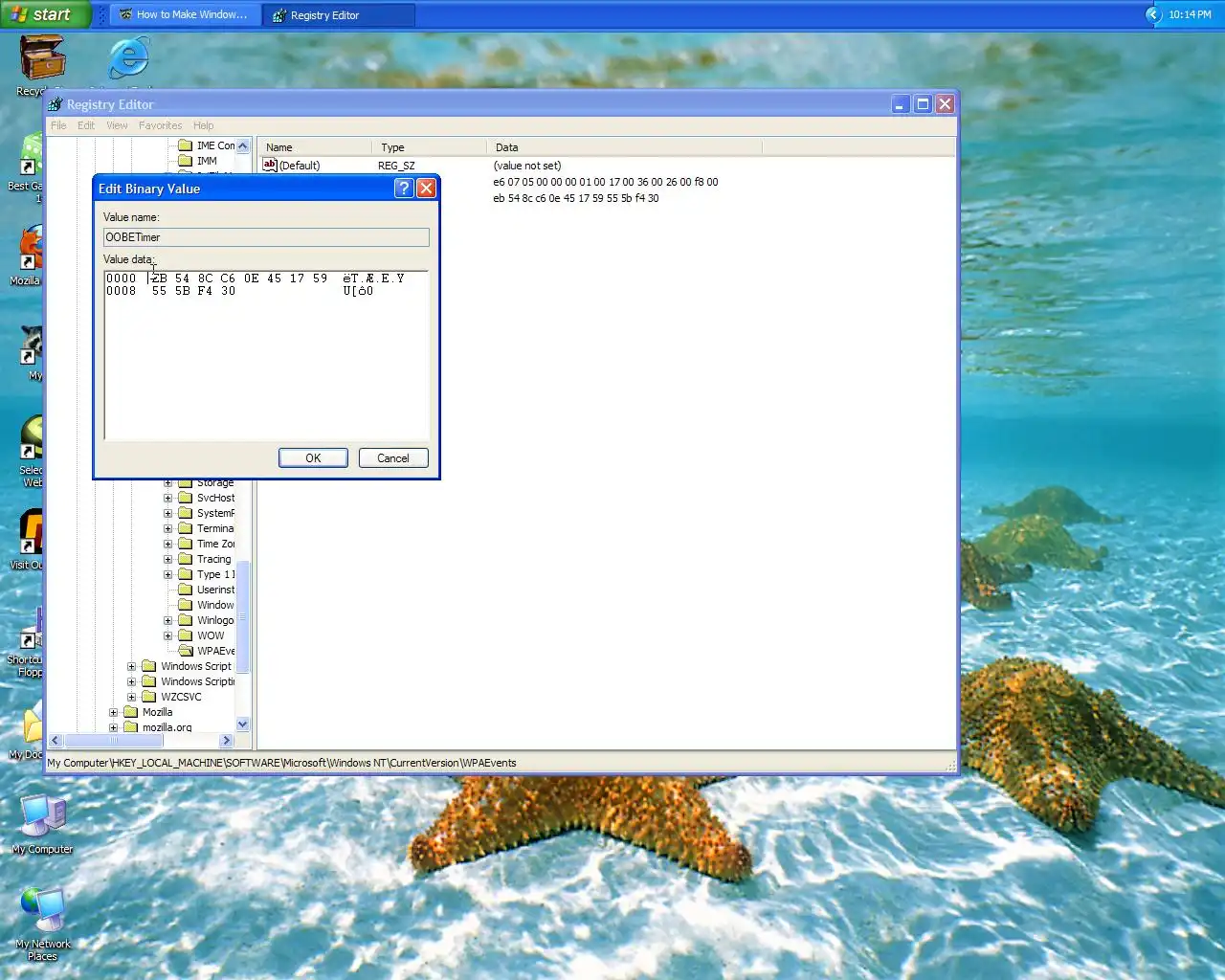
Task: Switch to Registry Editor taskbar button
Action: [340, 14]
